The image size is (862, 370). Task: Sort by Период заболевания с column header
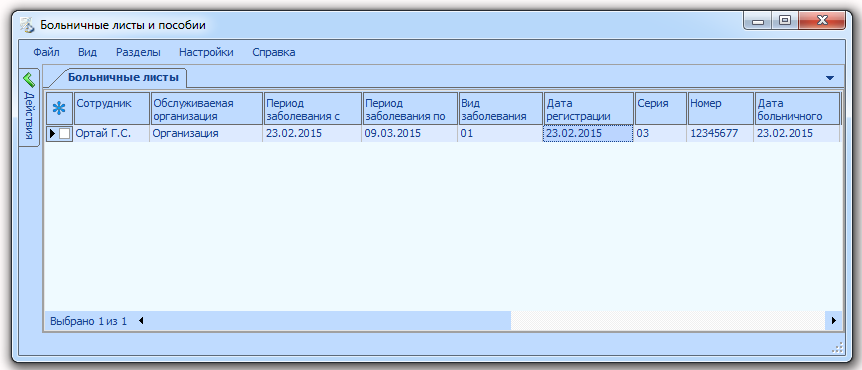coord(313,108)
